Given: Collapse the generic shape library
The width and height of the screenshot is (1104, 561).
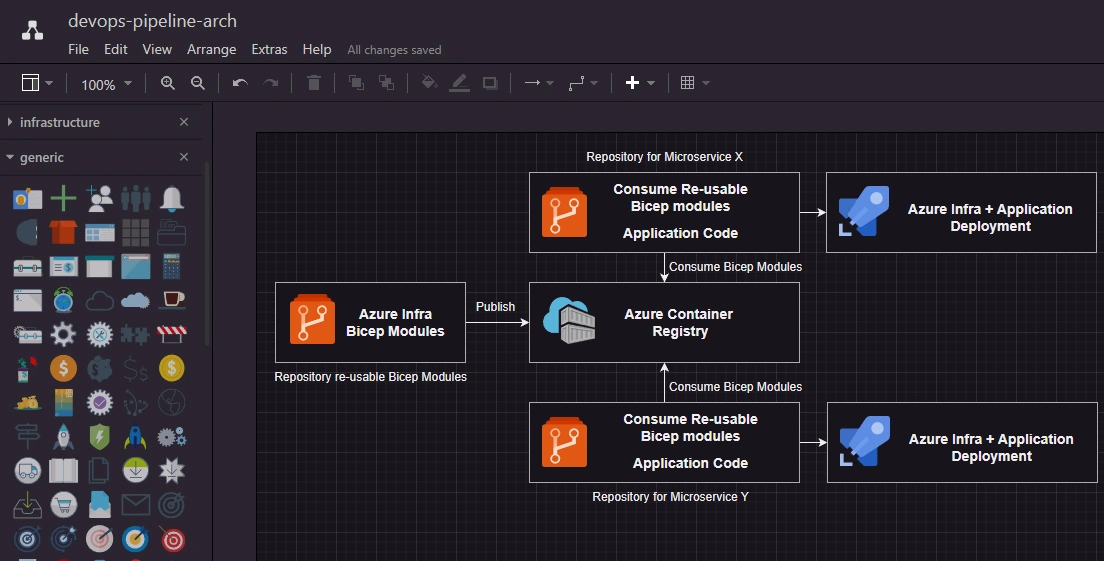Looking at the screenshot, I should (x=10, y=158).
